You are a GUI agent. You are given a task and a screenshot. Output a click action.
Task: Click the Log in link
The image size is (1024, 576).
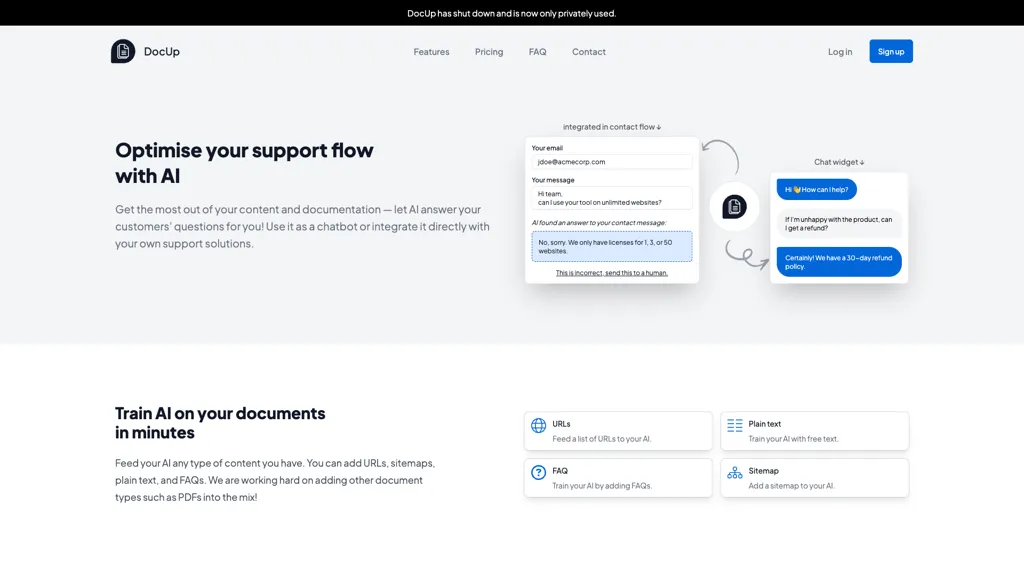[x=840, y=52]
